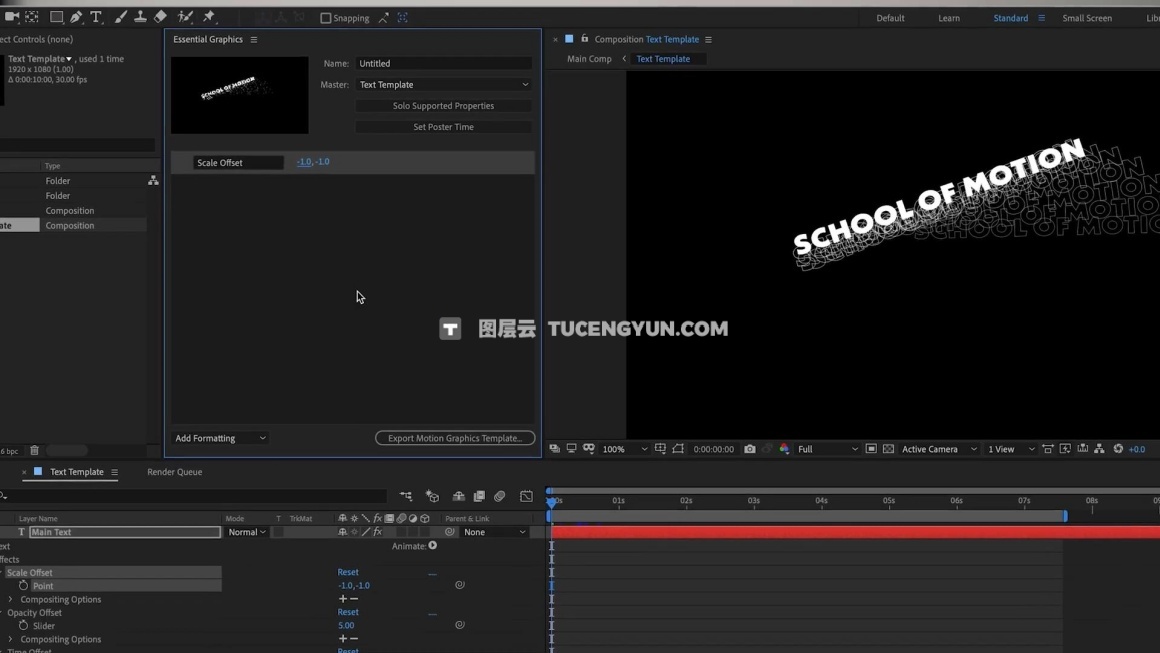Click the Animate arrow button
The width and height of the screenshot is (1160, 653).
tap(433, 546)
